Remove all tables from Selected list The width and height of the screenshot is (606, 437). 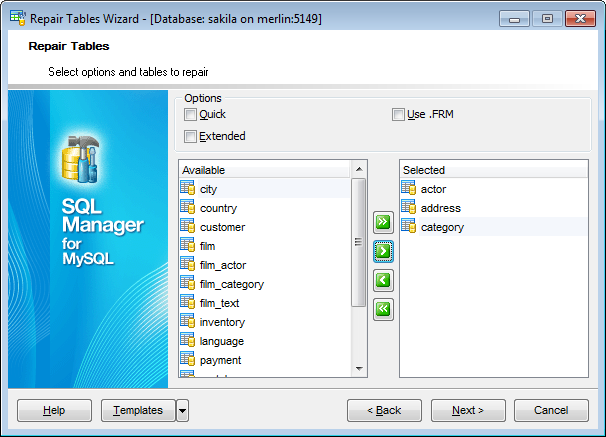(383, 309)
